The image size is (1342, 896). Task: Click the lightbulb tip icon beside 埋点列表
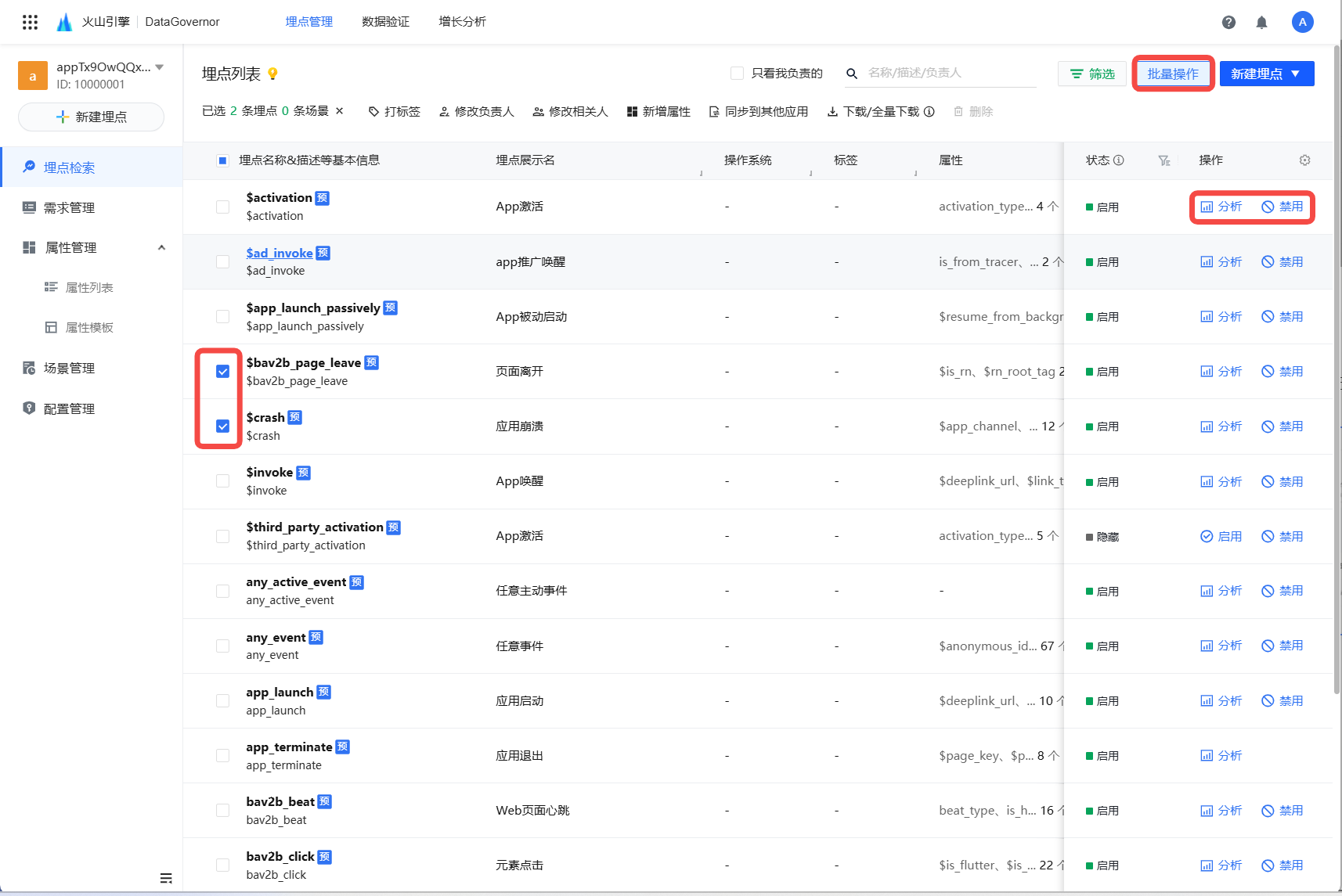(272, 74)
